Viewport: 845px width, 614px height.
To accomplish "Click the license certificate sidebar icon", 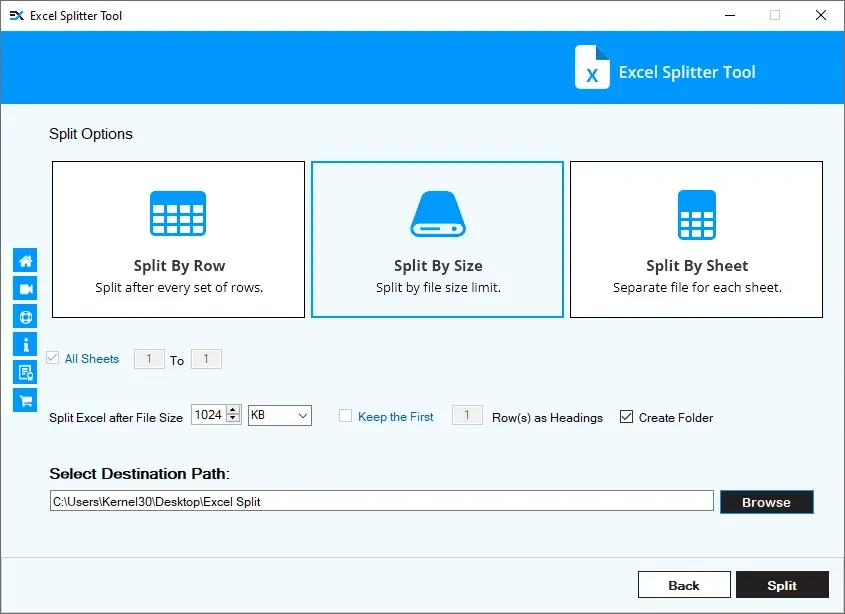I will (25, 373).
